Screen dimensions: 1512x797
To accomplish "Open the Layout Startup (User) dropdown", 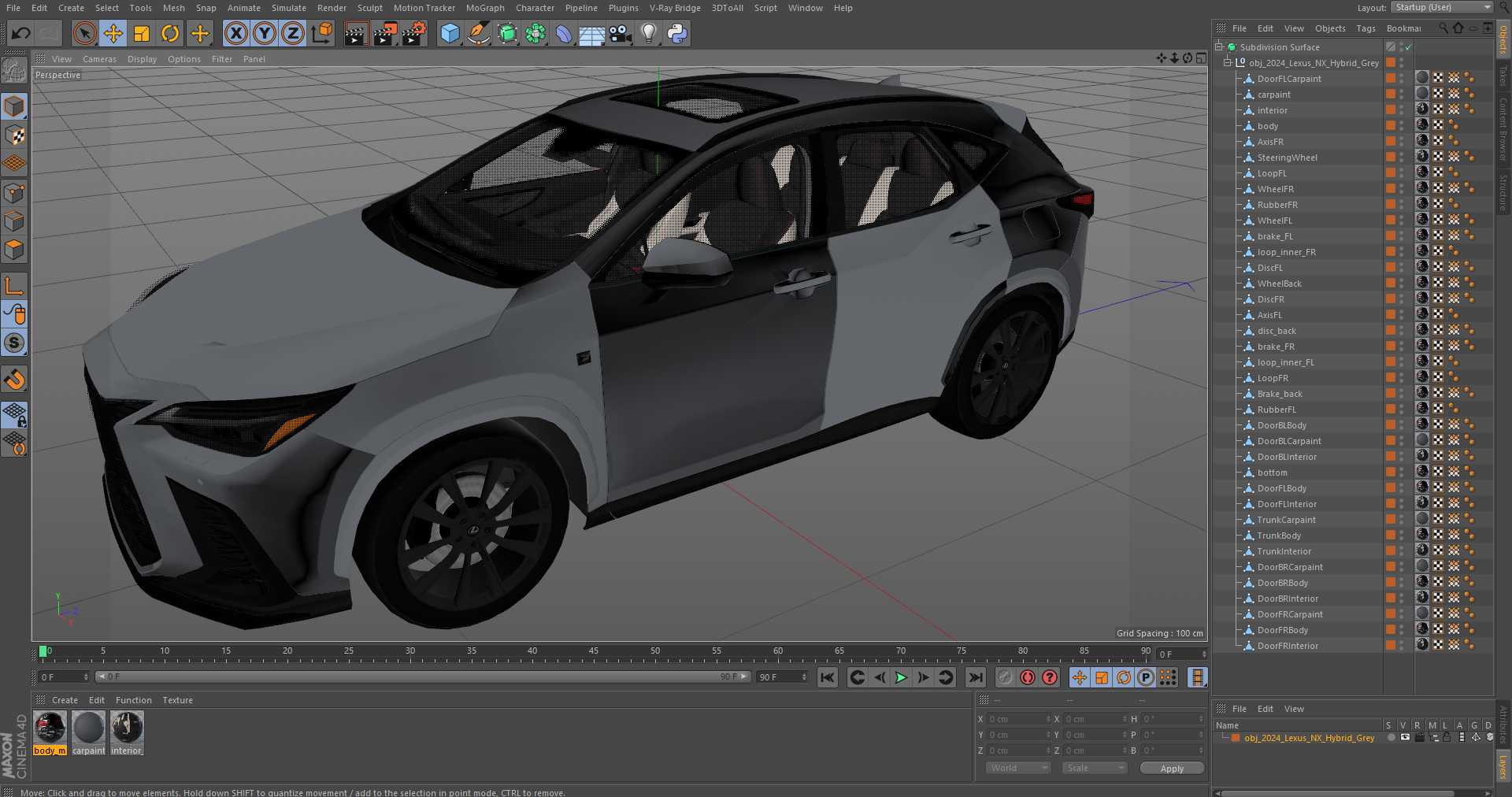I will pos(1441,7).
